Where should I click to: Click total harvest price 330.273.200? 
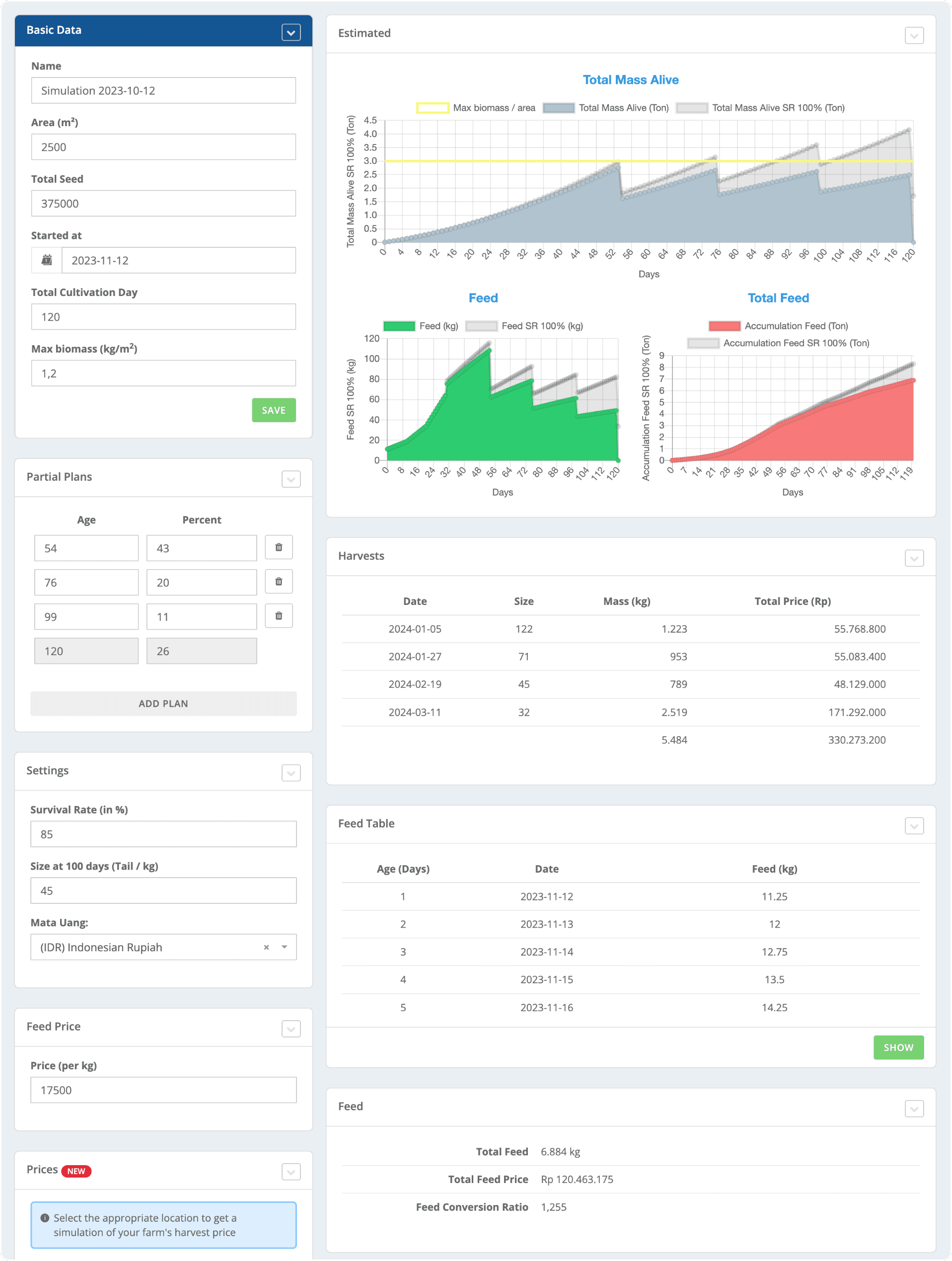click(x=856, y=740)
